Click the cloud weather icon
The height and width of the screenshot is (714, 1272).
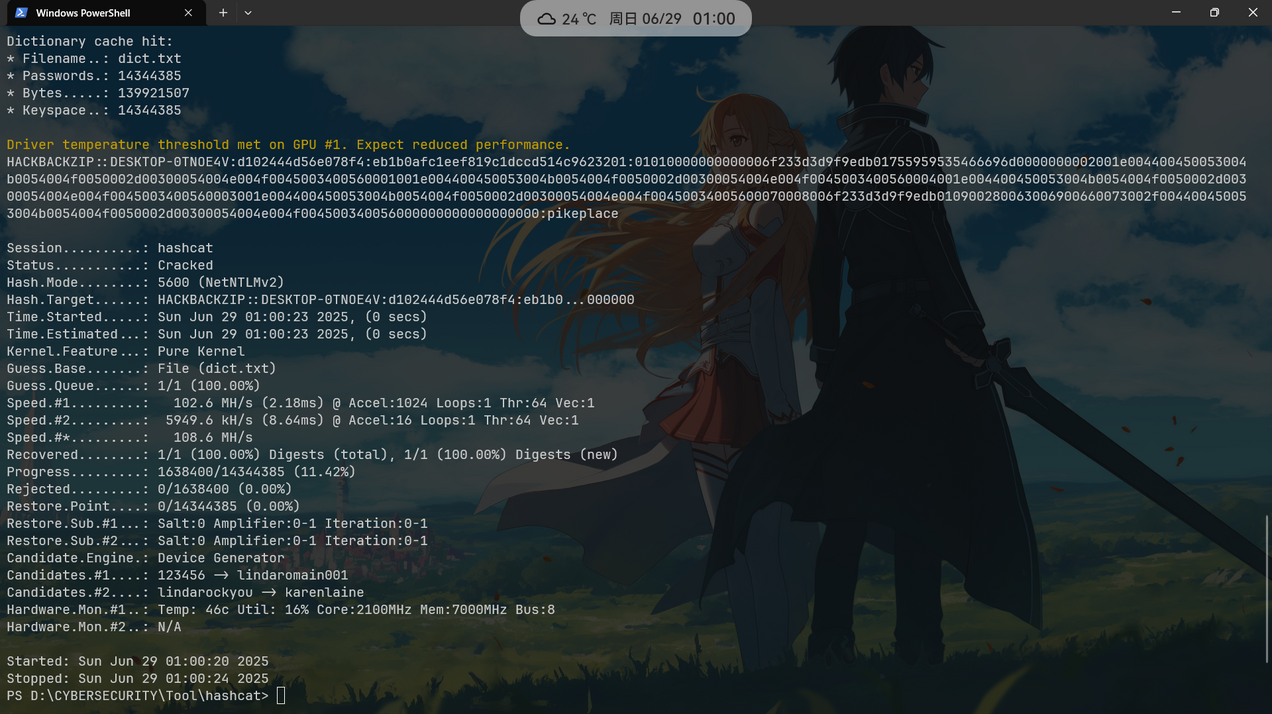[546, 19]
